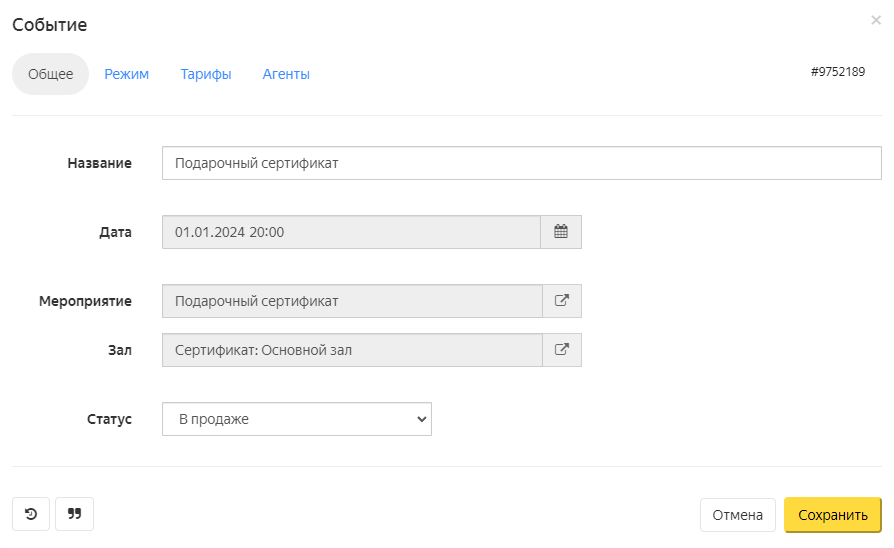Go to the Тарифы tab
The height and width of the screenshot is (548, 894).
pos(206,74)
